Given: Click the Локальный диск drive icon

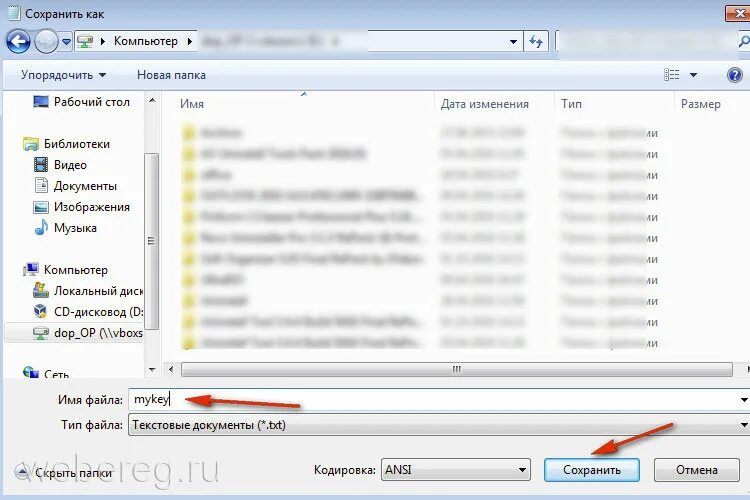Looking at the screenshot, I should tap(41, 290).
